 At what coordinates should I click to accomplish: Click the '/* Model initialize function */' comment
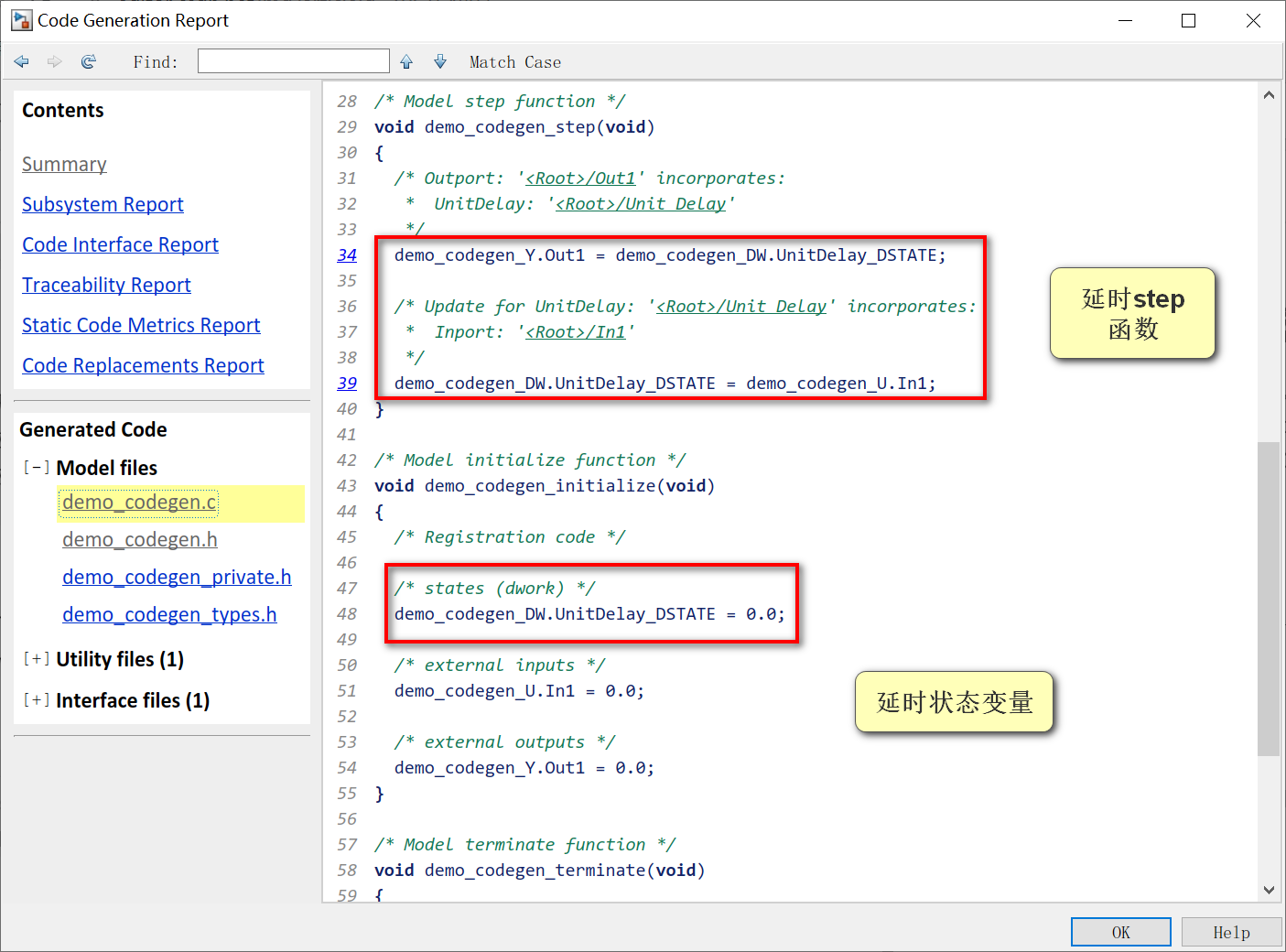530,460
